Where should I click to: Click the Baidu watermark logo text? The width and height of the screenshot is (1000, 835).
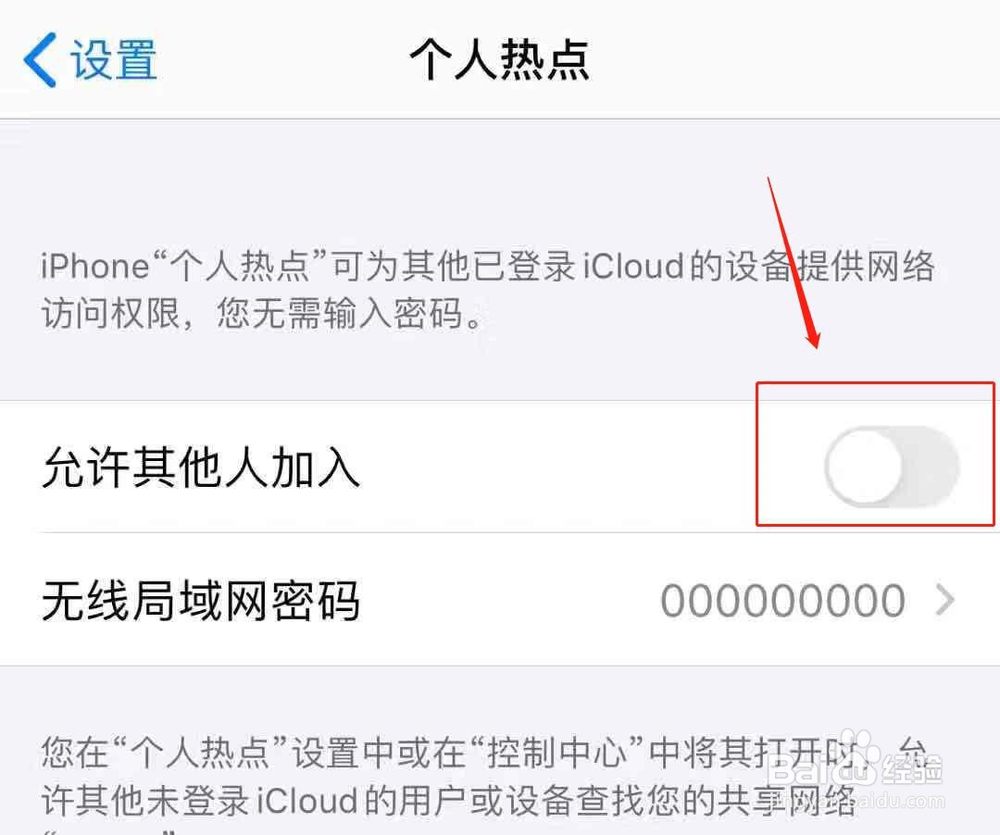point(821,767)
